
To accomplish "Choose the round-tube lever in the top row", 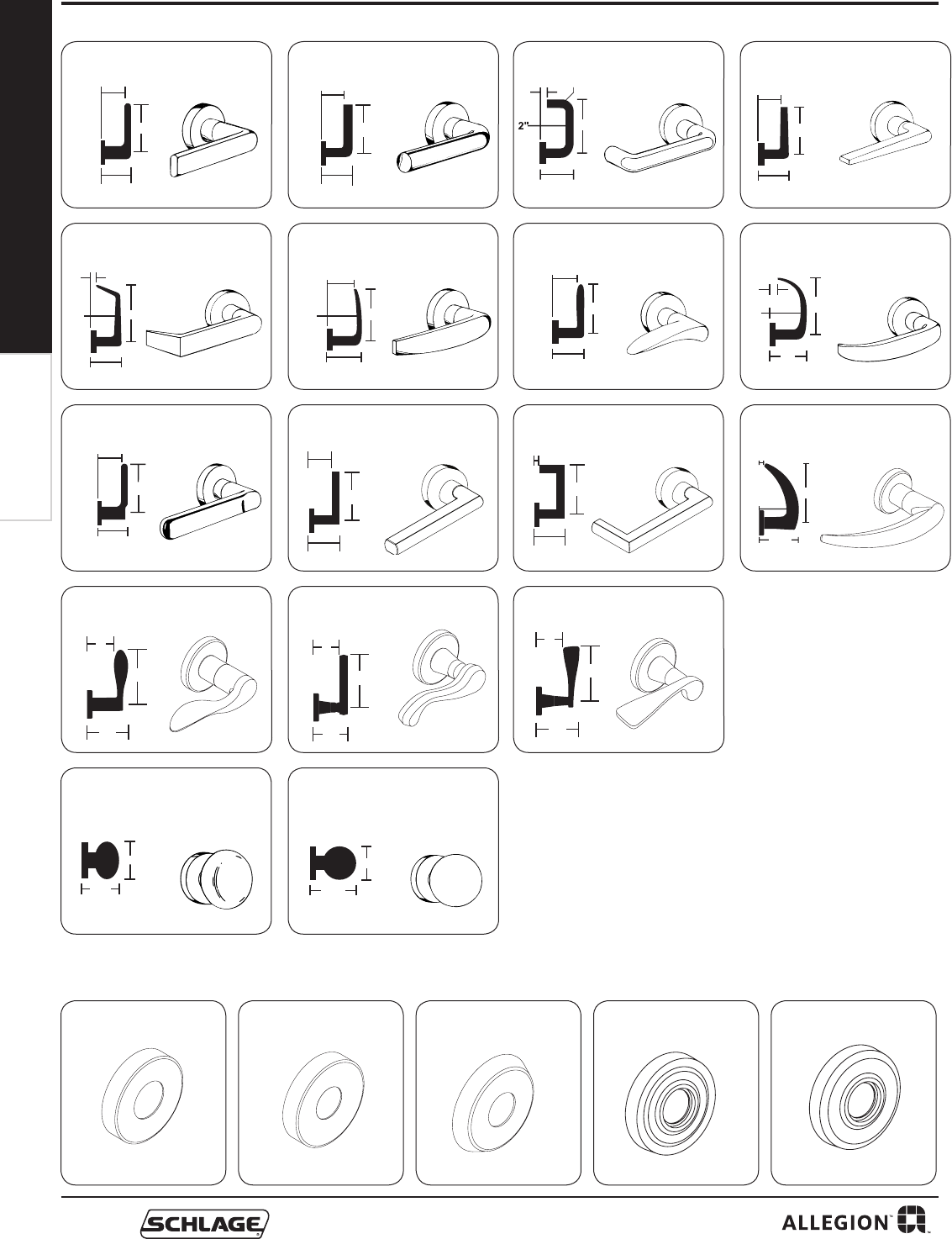I will click(393, 124).
